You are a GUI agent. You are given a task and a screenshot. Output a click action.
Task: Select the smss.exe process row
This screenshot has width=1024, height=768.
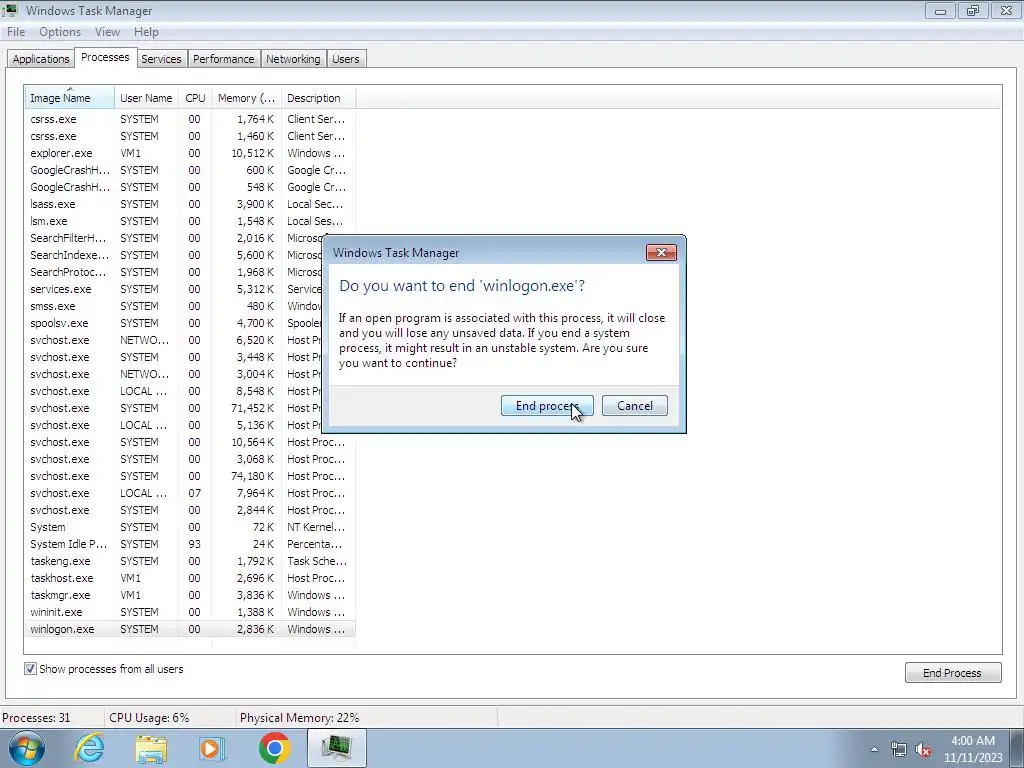(174, 306)
